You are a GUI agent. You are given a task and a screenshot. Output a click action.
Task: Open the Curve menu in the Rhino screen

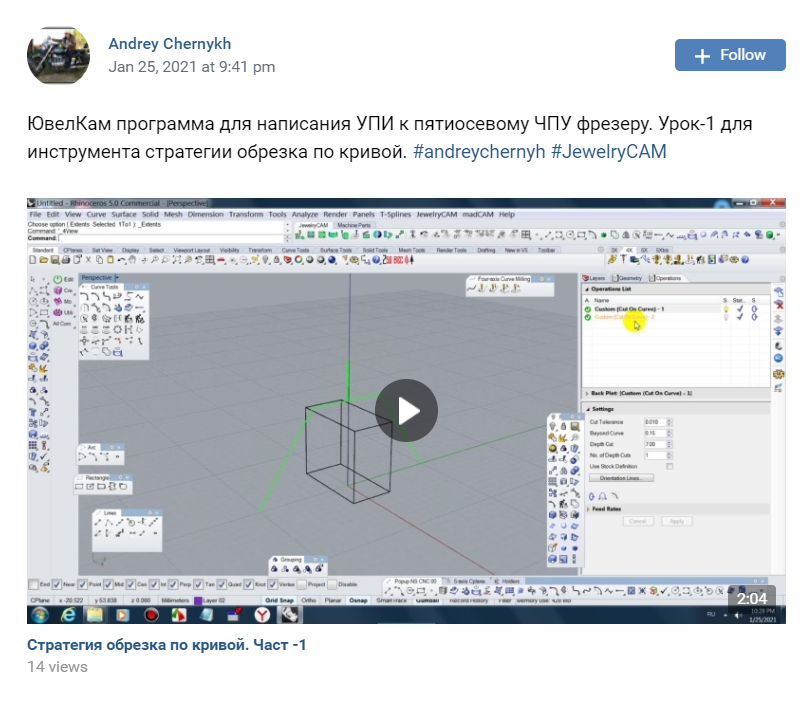click(96, 214)
